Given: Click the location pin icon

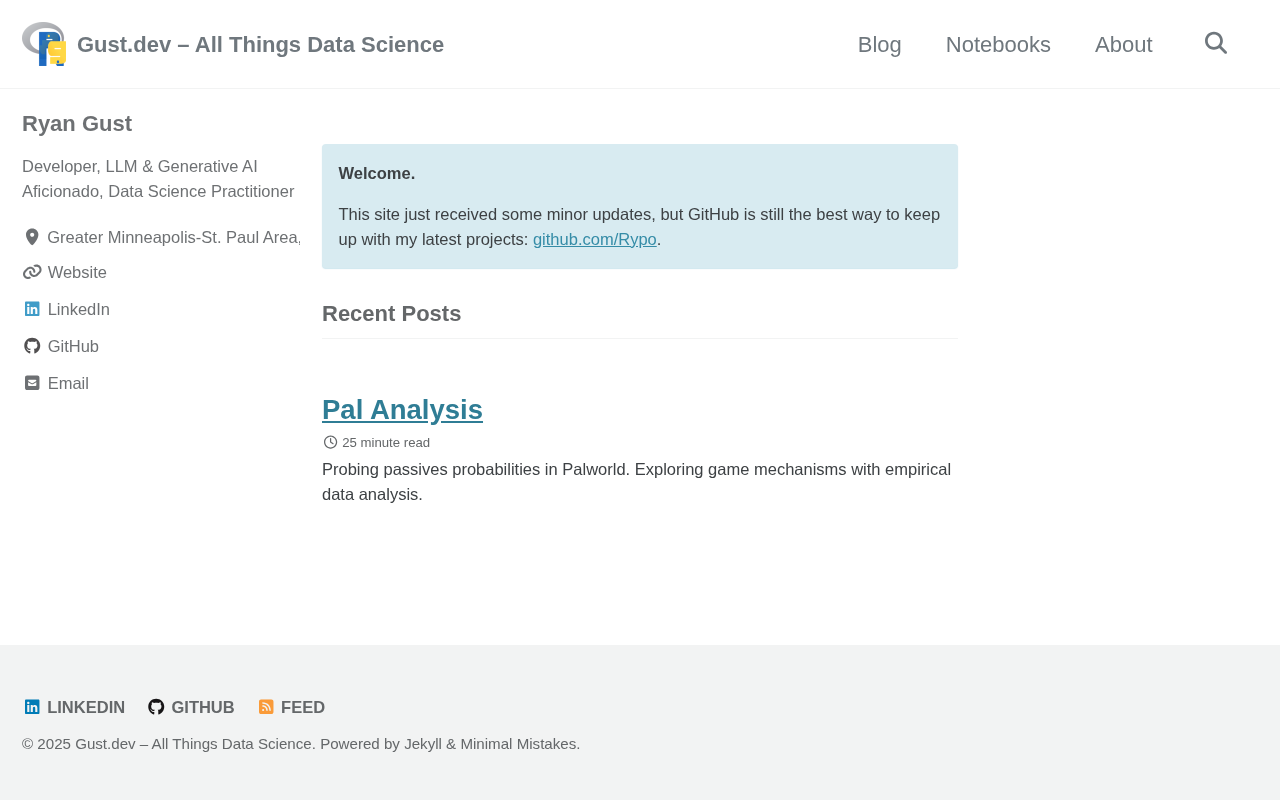Looking at the screenshot, I should tap(32, 237).
